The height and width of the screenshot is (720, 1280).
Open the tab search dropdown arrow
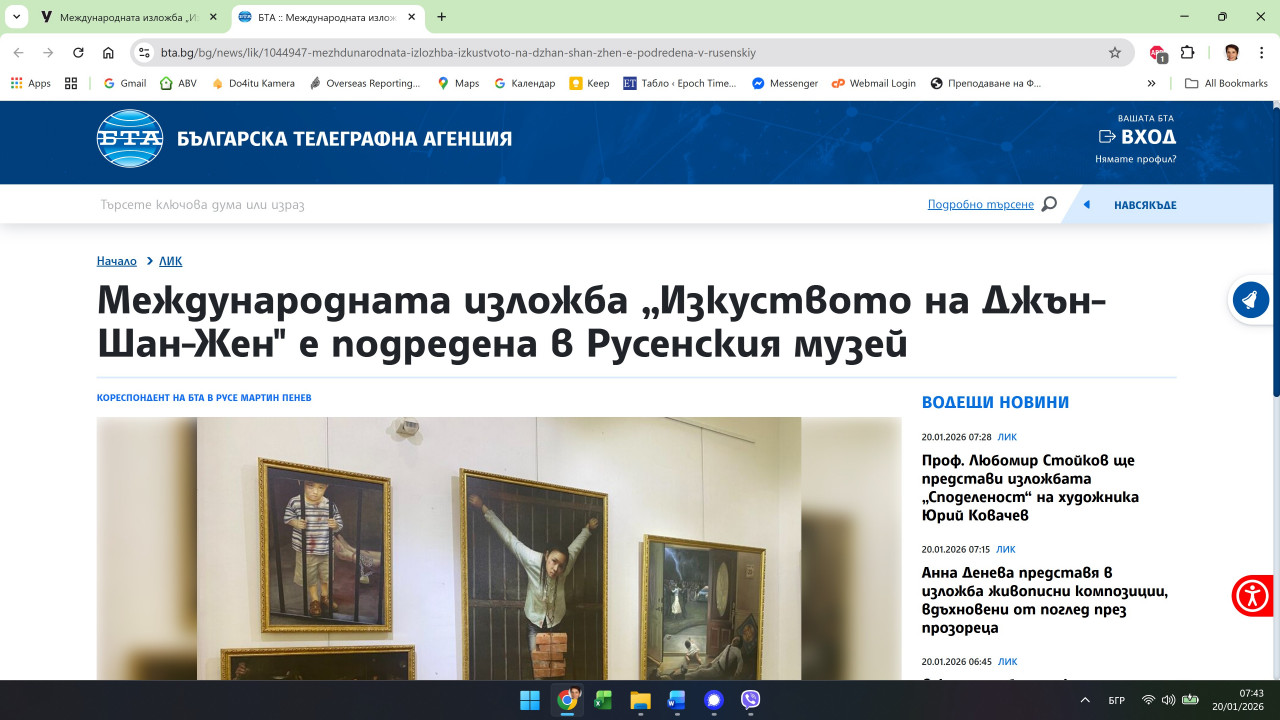click(17, 17)
